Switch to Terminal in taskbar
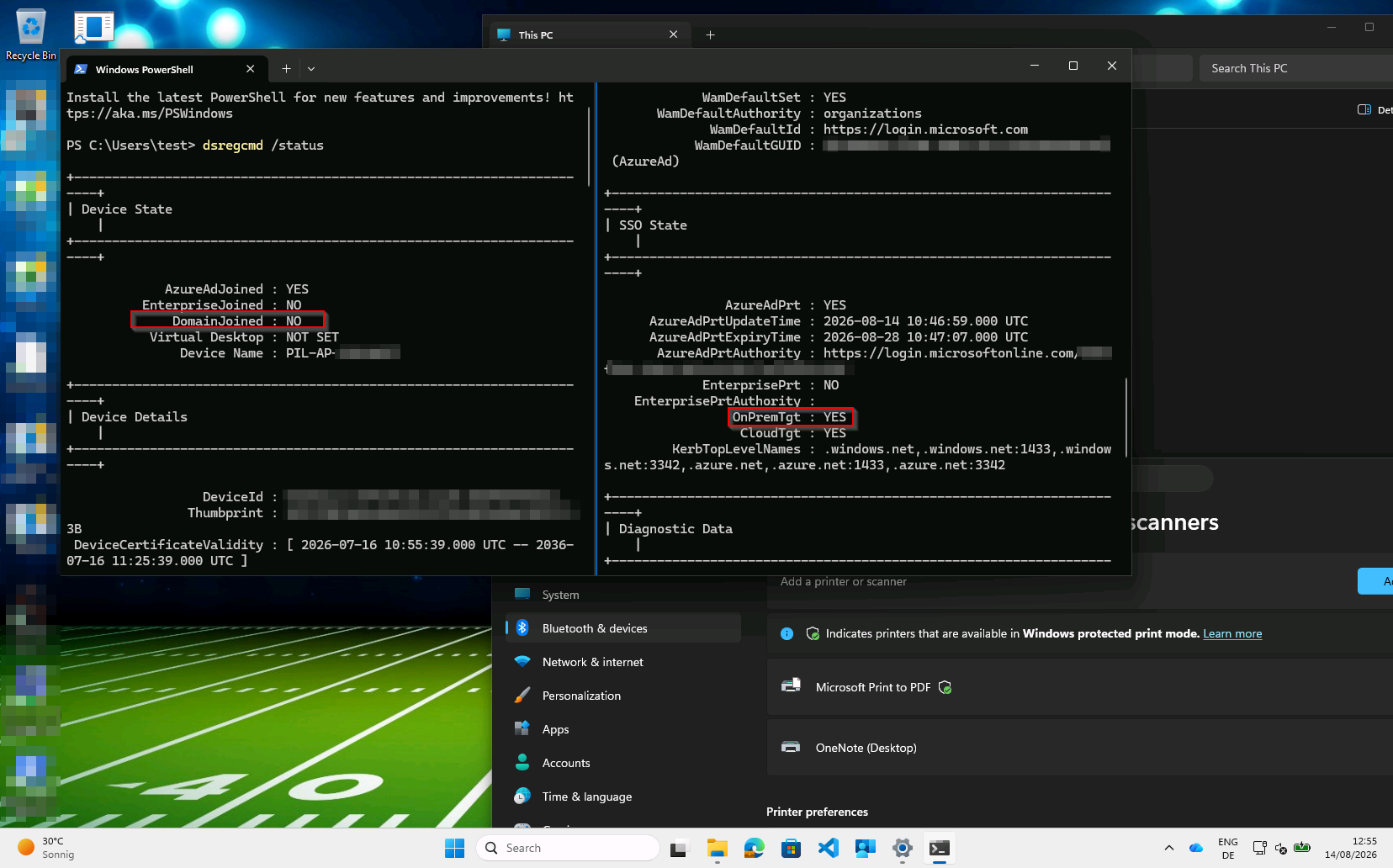The width and height of the screenshot is (1393, 868). point(939,848)
